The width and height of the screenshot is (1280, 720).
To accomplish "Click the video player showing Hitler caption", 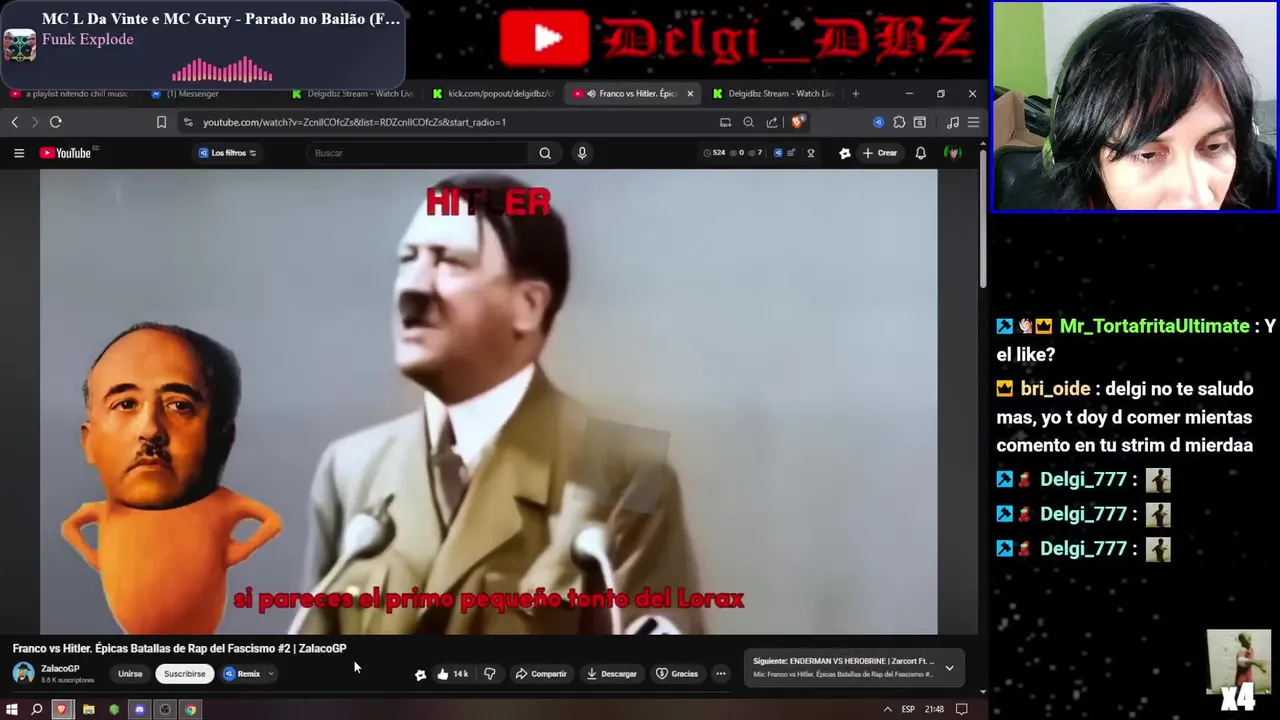I will point(489,401).
